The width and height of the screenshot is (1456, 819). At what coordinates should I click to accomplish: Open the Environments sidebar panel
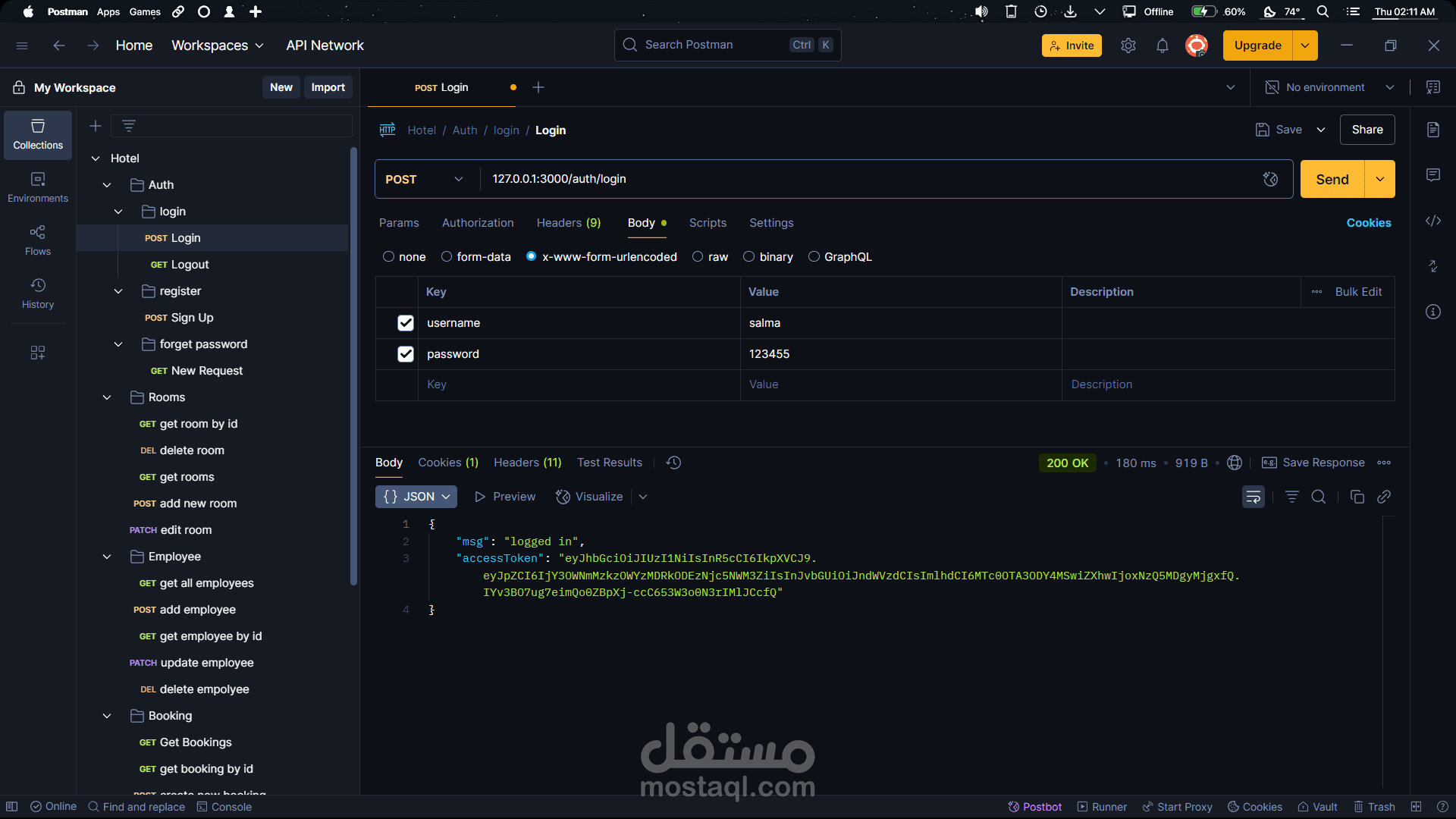[38, 187]
